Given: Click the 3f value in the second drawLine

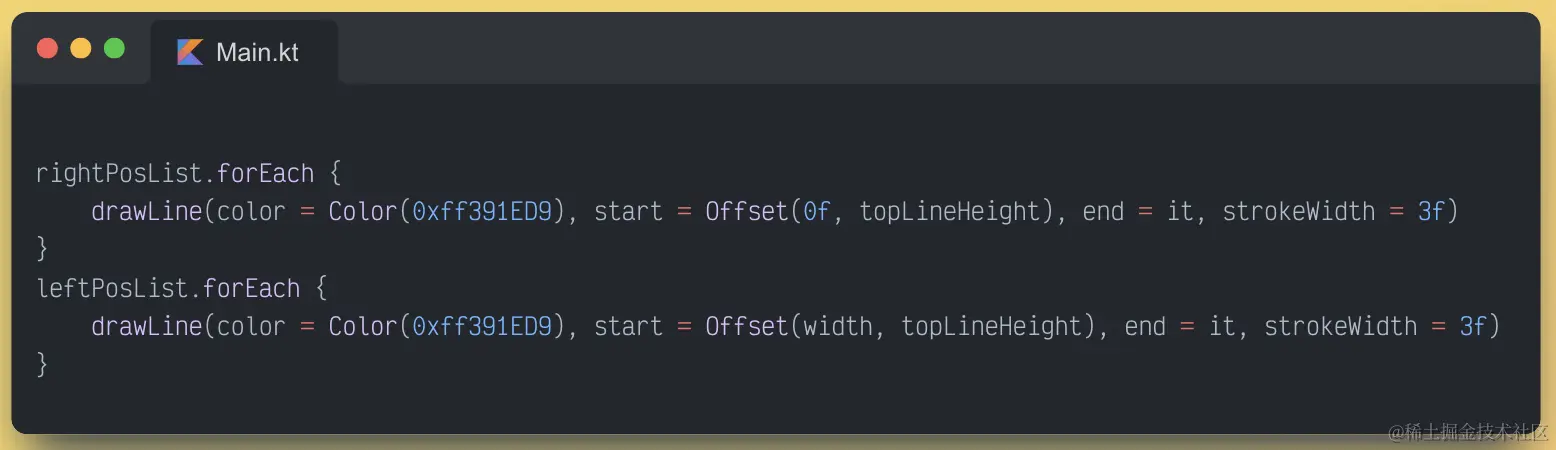Looking at the screenshot, I should (1473, 327).
